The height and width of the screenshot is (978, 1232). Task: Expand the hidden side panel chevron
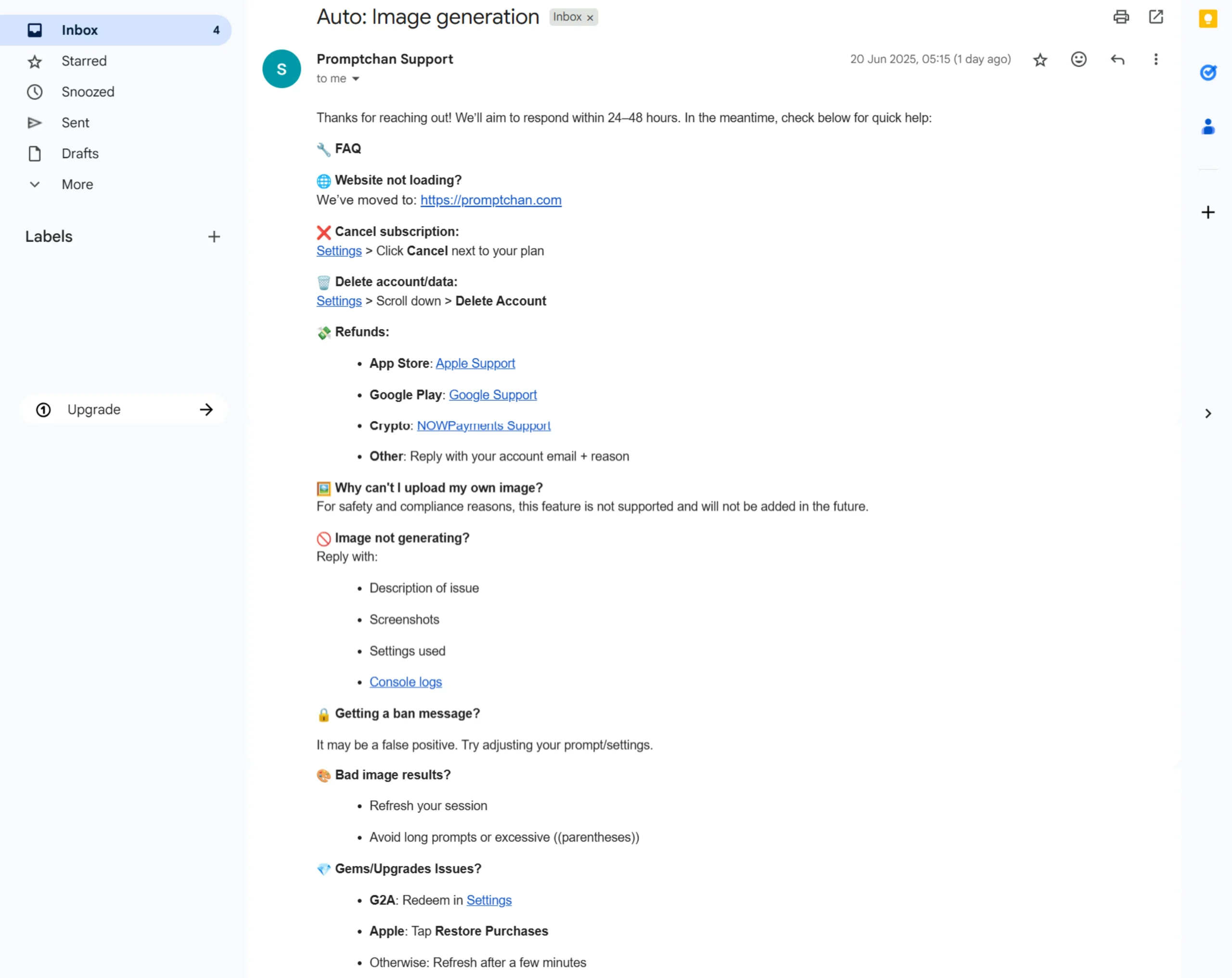tap(1207, 413)
